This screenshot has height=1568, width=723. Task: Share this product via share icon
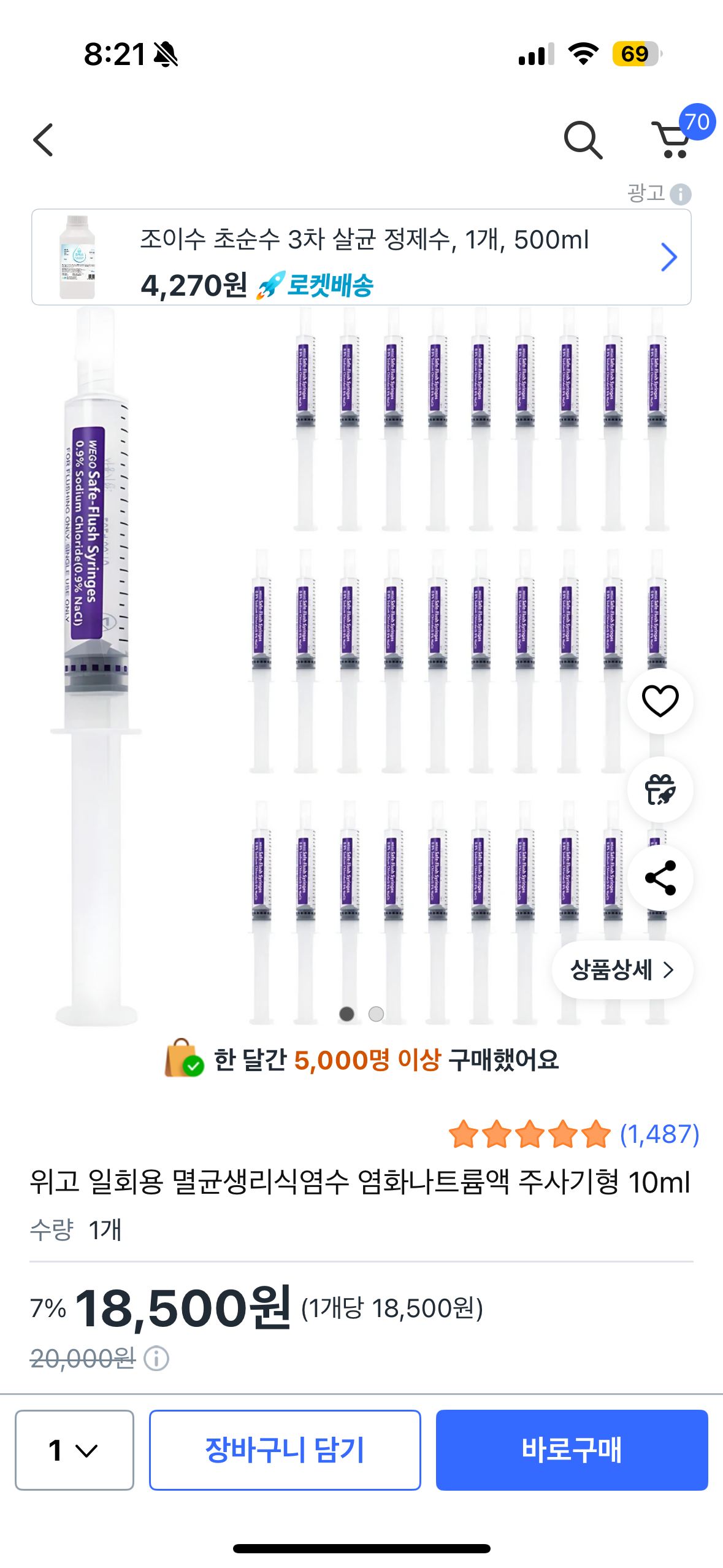[x=660, y=878]
